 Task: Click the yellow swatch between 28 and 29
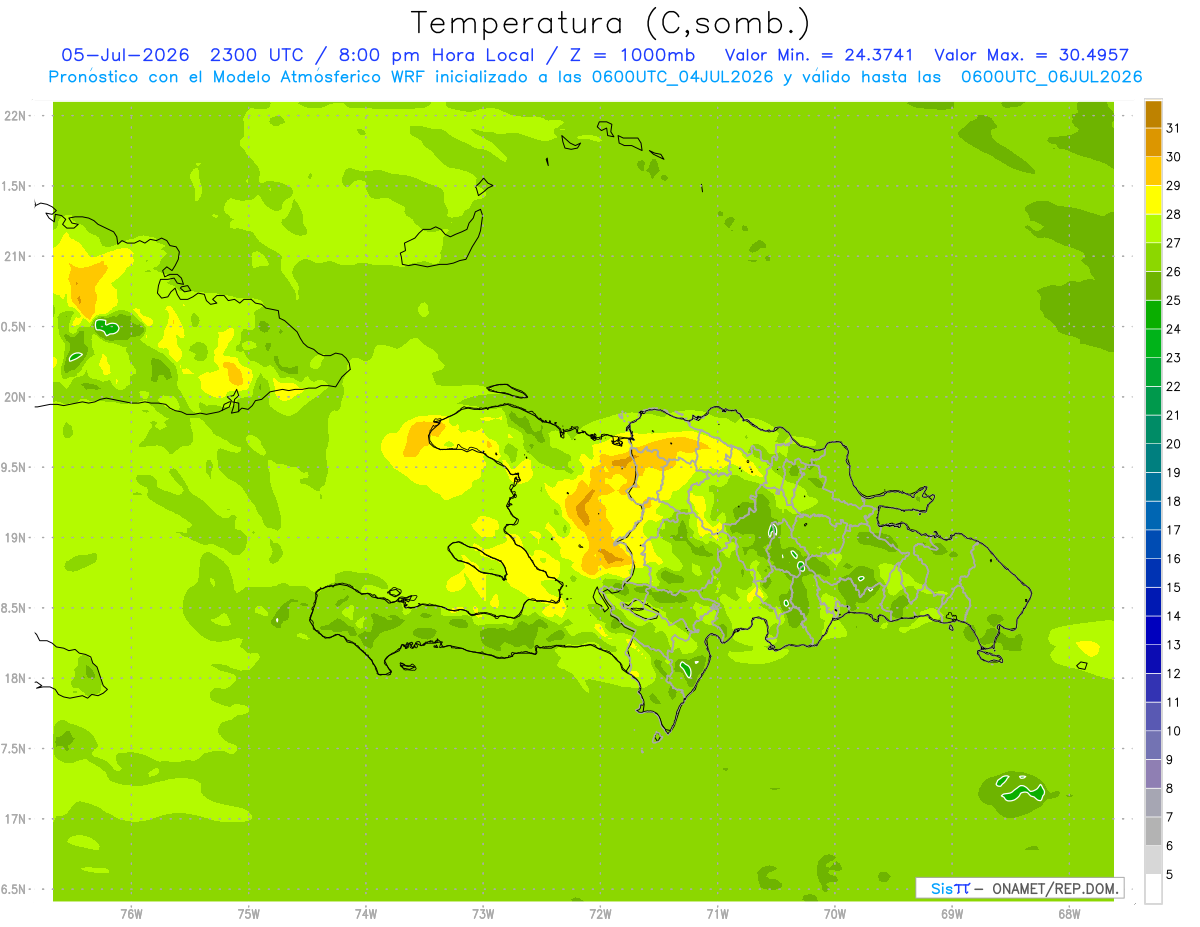tap(1153, 199)
